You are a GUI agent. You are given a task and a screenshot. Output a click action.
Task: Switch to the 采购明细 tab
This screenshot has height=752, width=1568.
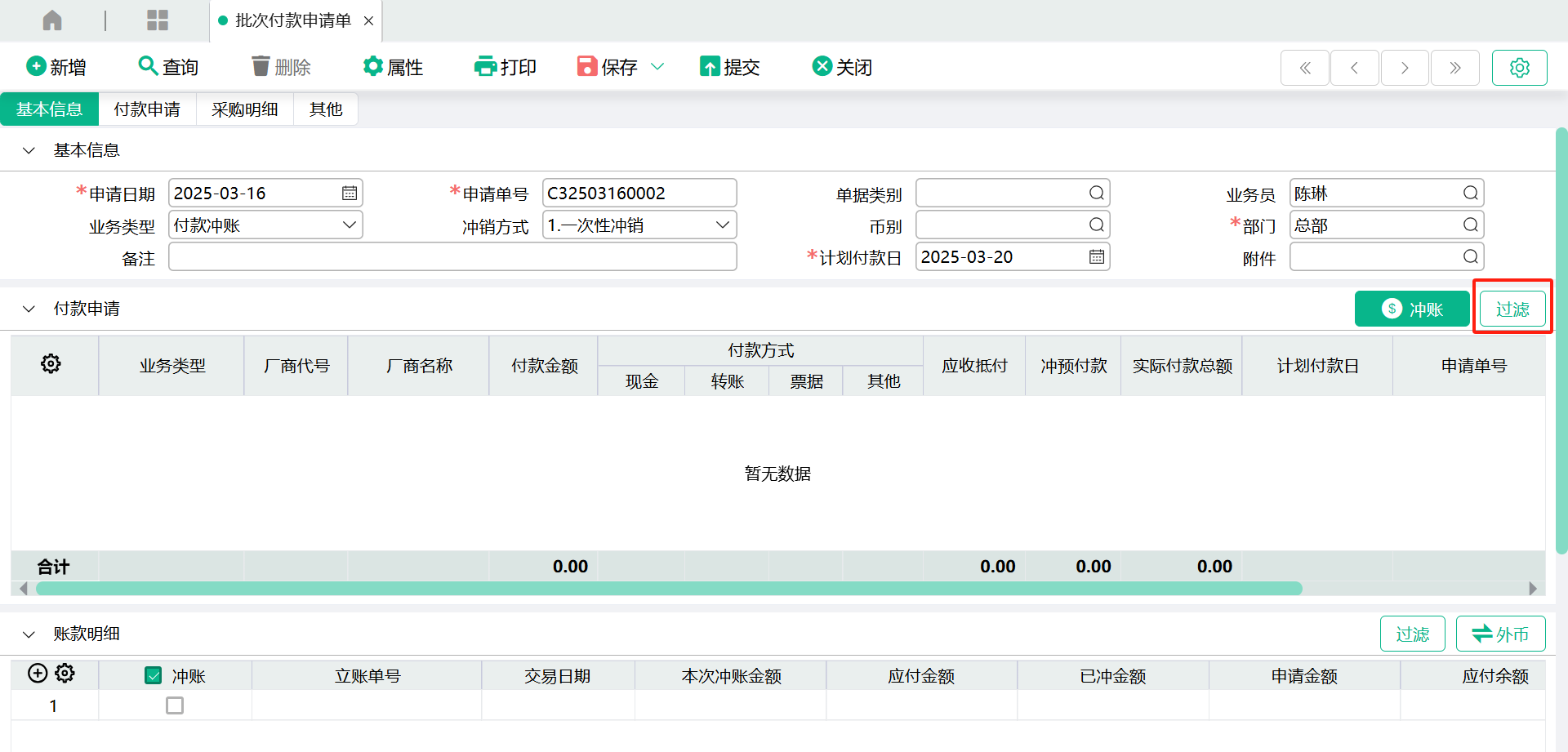click(x=244, y=109)
